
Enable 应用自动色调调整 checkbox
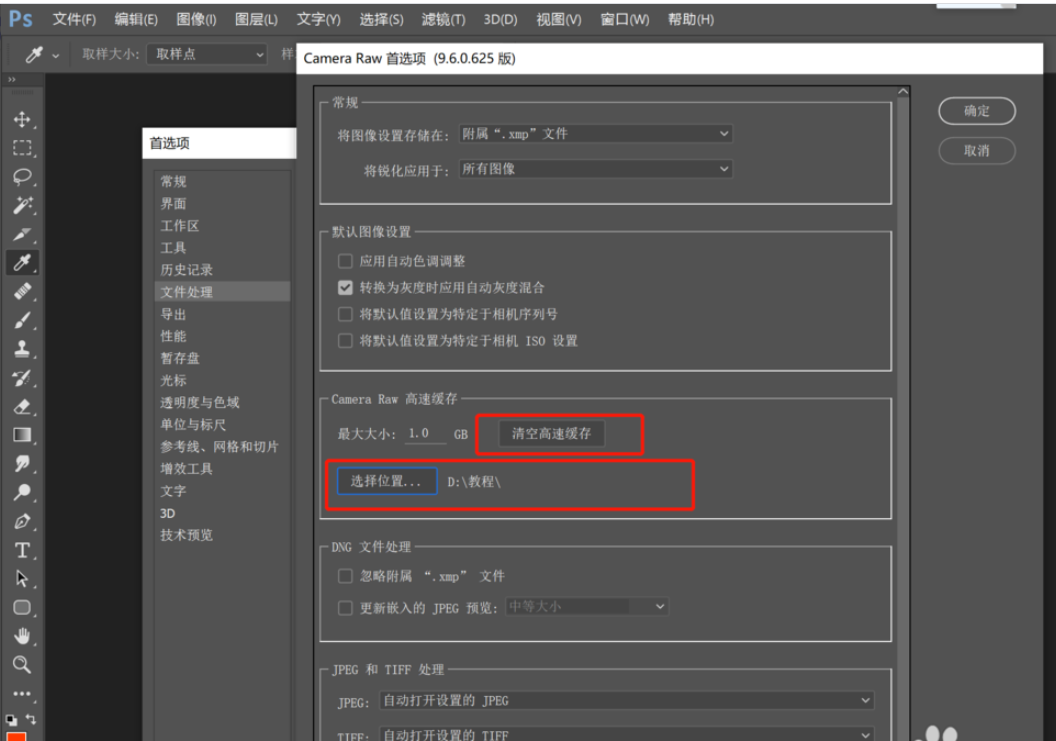click(345, 261)
